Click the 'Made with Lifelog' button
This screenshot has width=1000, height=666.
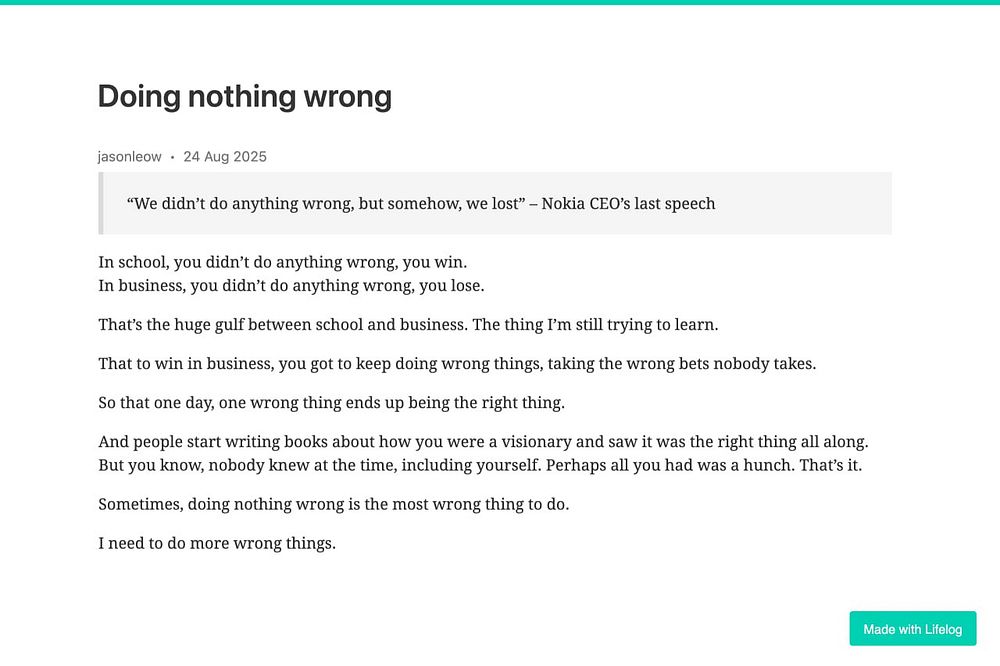click(912, 629)
